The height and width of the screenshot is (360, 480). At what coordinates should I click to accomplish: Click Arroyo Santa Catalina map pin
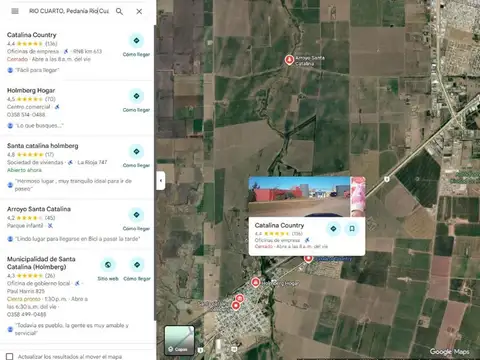click(289, 60)
